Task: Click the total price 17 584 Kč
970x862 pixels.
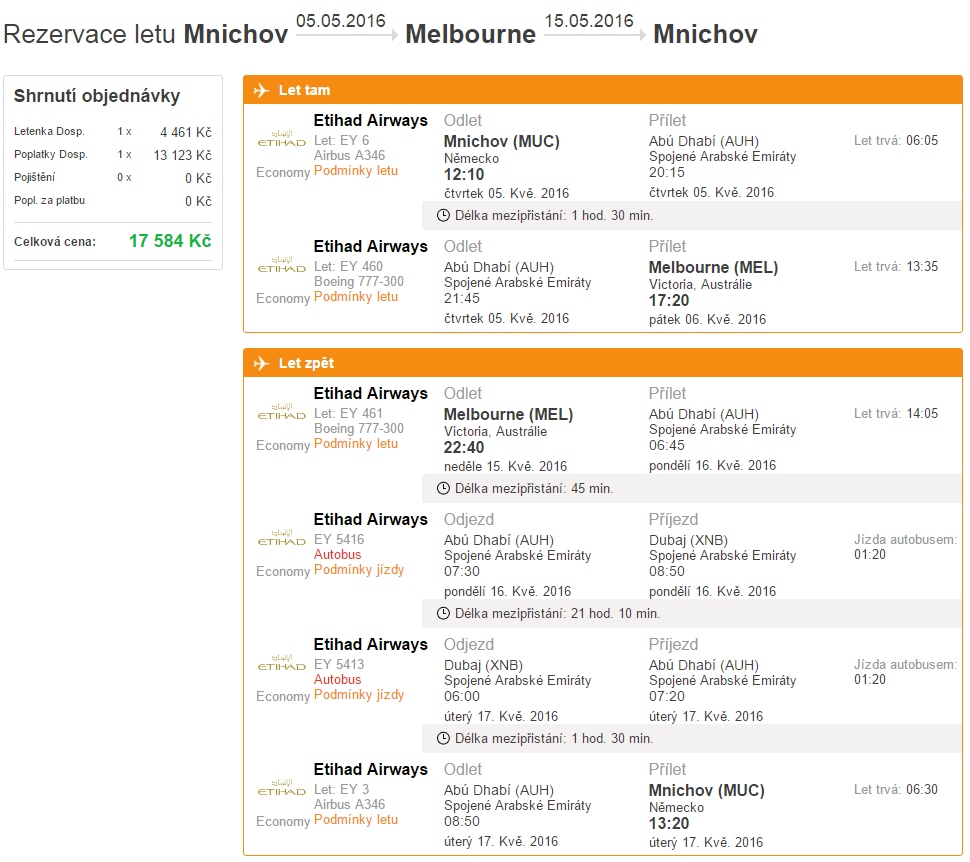Action: coord(170,241)
